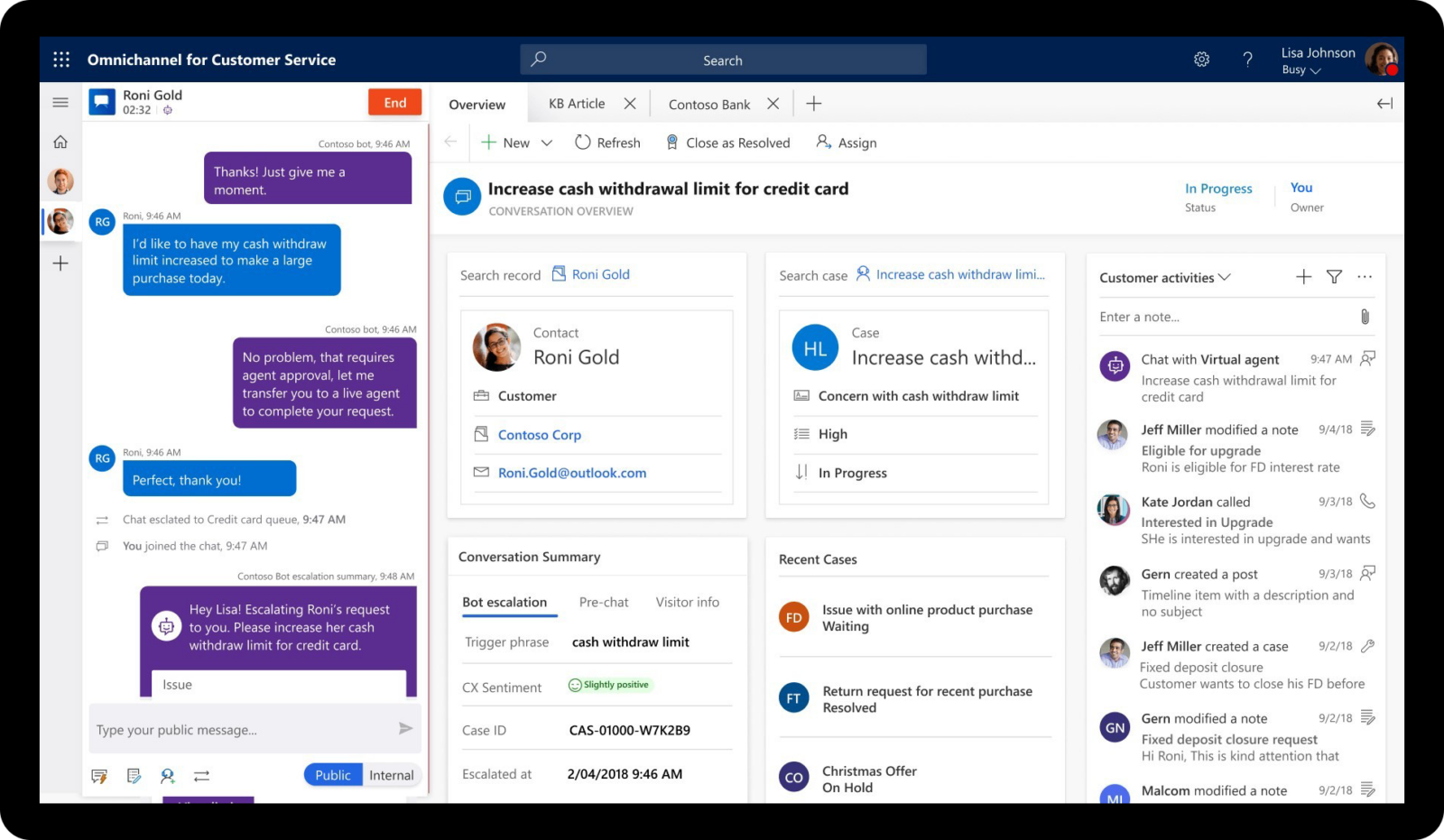This screenshot has height=840, width=1444.
Task: Open quick replies icon below chat box
Action: (99, 776)
